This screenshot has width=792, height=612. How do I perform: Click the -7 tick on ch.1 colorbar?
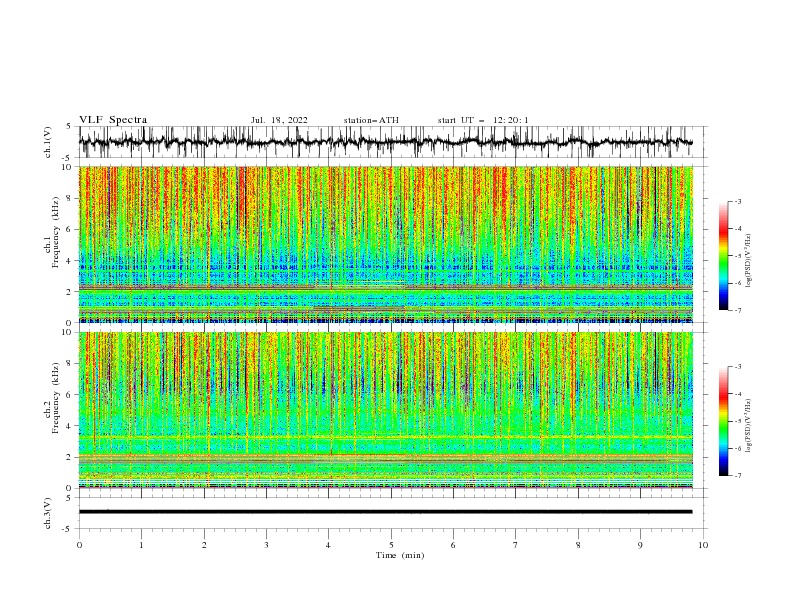coord(737,310)
